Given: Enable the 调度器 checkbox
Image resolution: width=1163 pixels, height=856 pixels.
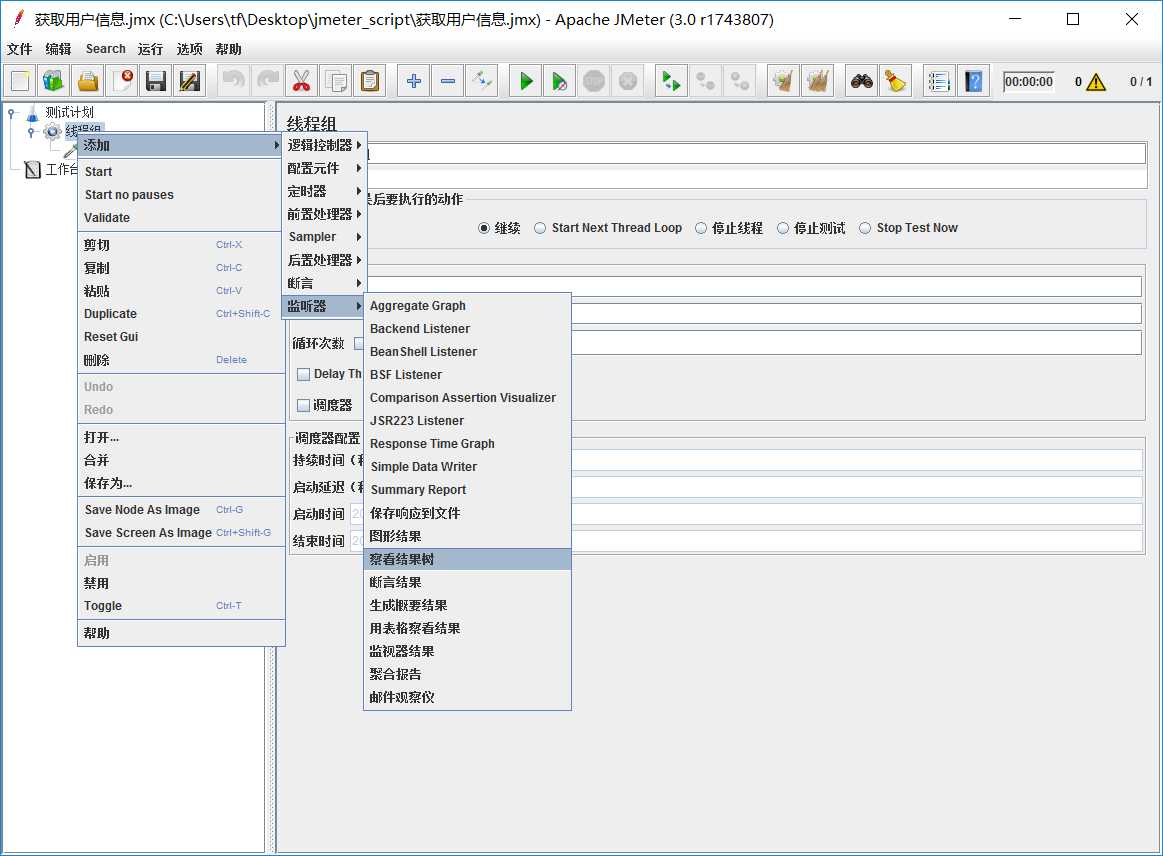Looking at the screenshot, I should 303,405.
